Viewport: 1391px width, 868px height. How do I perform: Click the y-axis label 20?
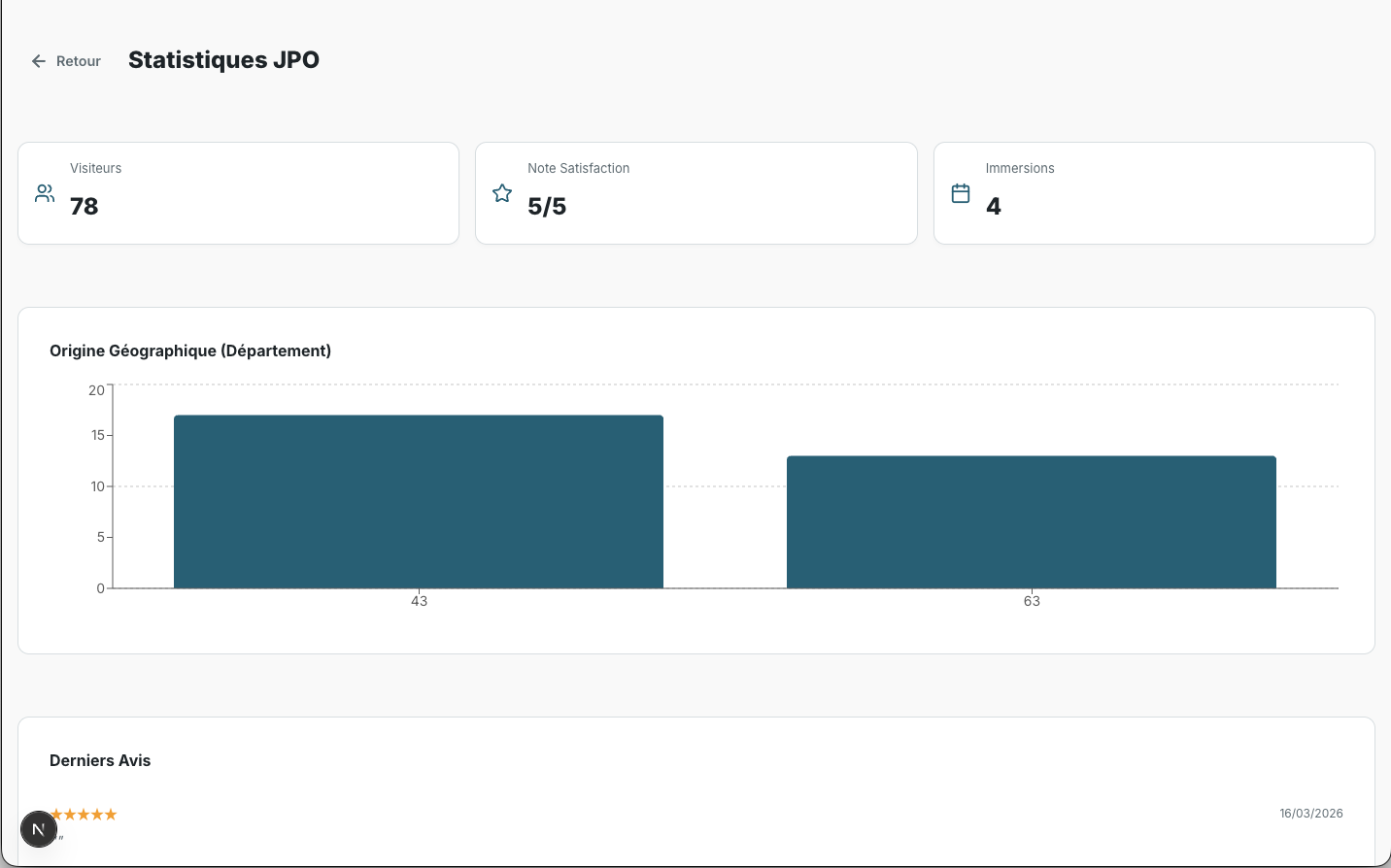(96, 390)
